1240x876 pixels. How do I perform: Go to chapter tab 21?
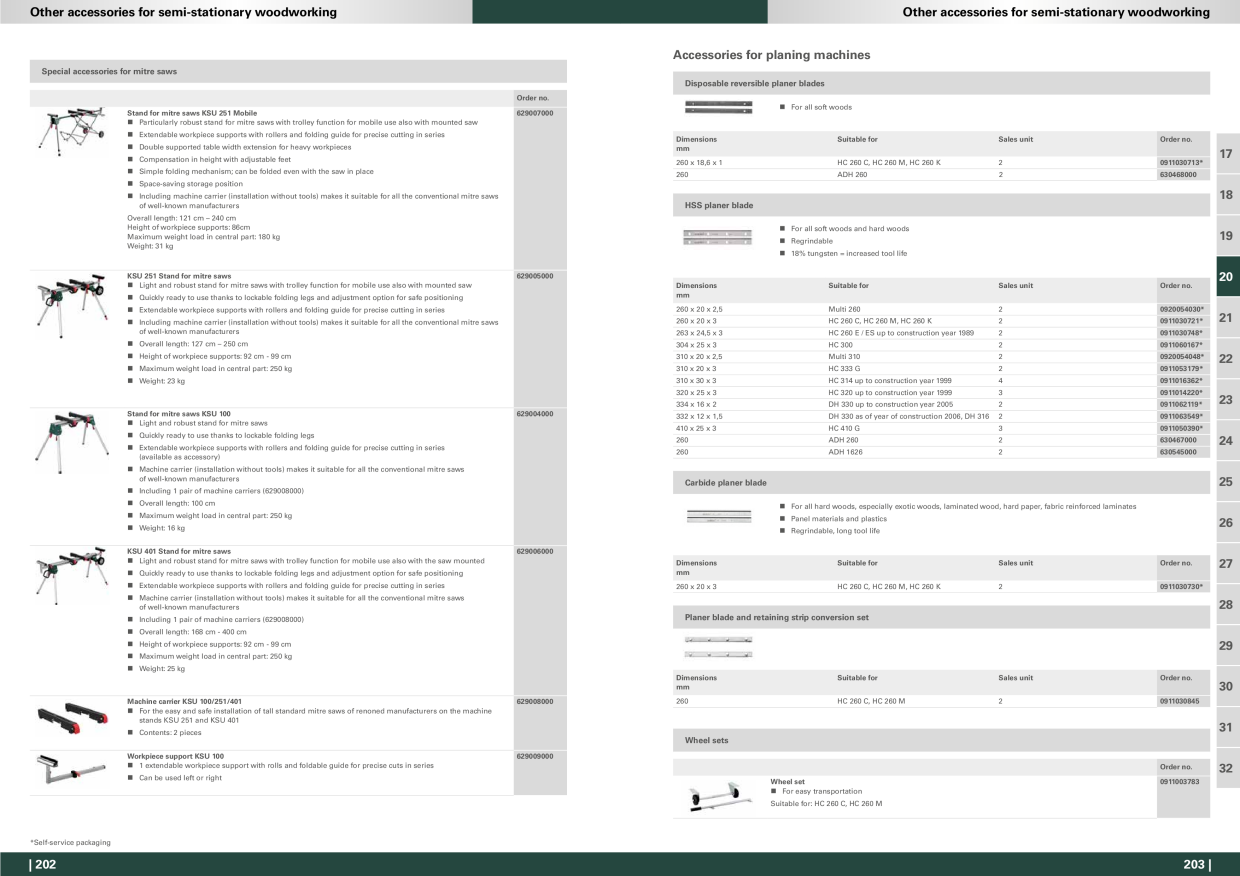(1226, 318)
